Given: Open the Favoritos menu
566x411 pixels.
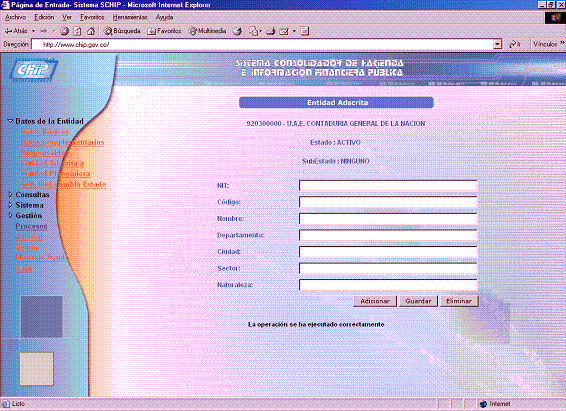Looking at the screenshot, I should pyautogui.click(x=92, y=17).
